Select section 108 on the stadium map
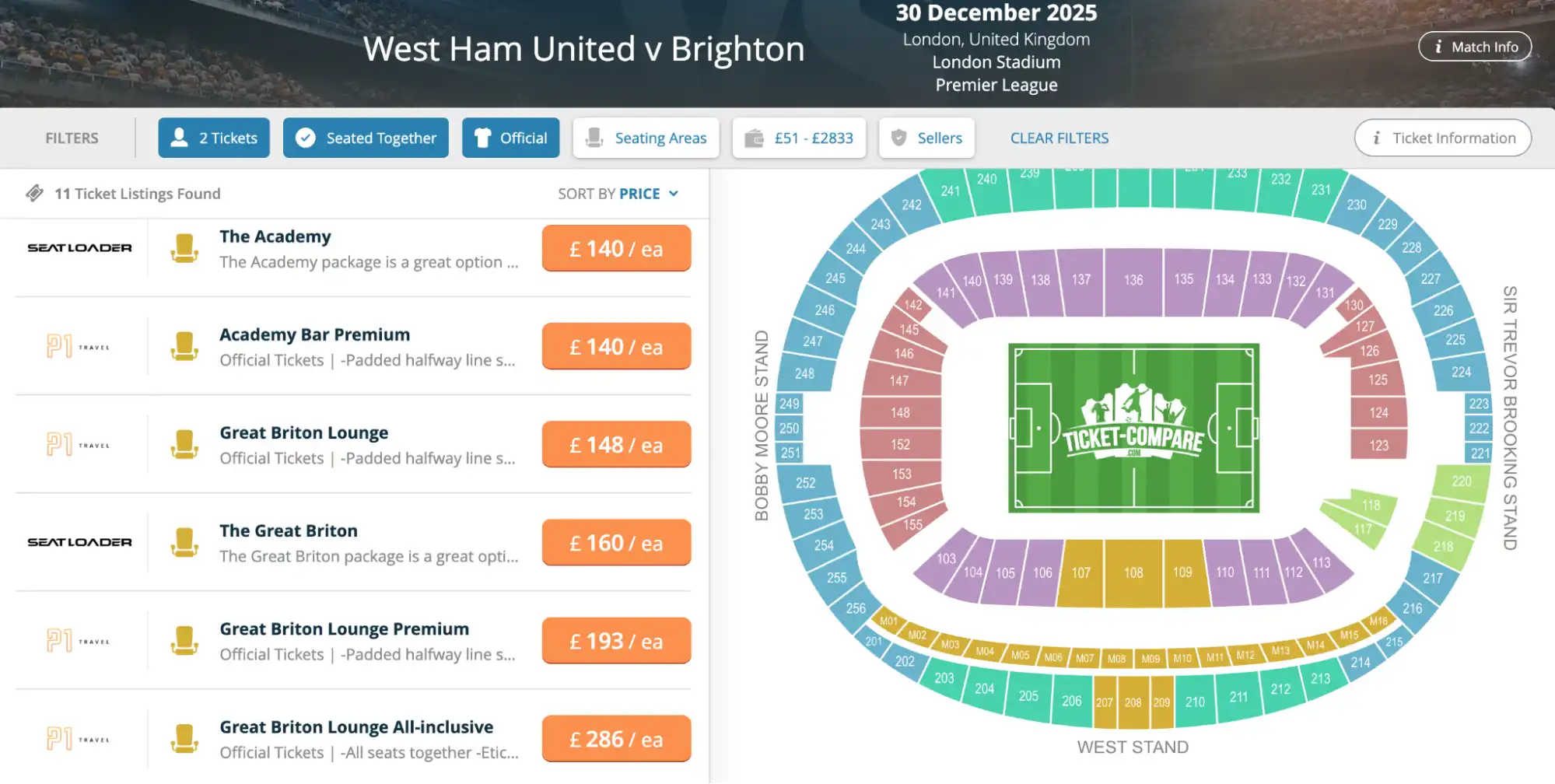The height and width of the screenshot is (784, 1555). click(x=1134, y=572)
